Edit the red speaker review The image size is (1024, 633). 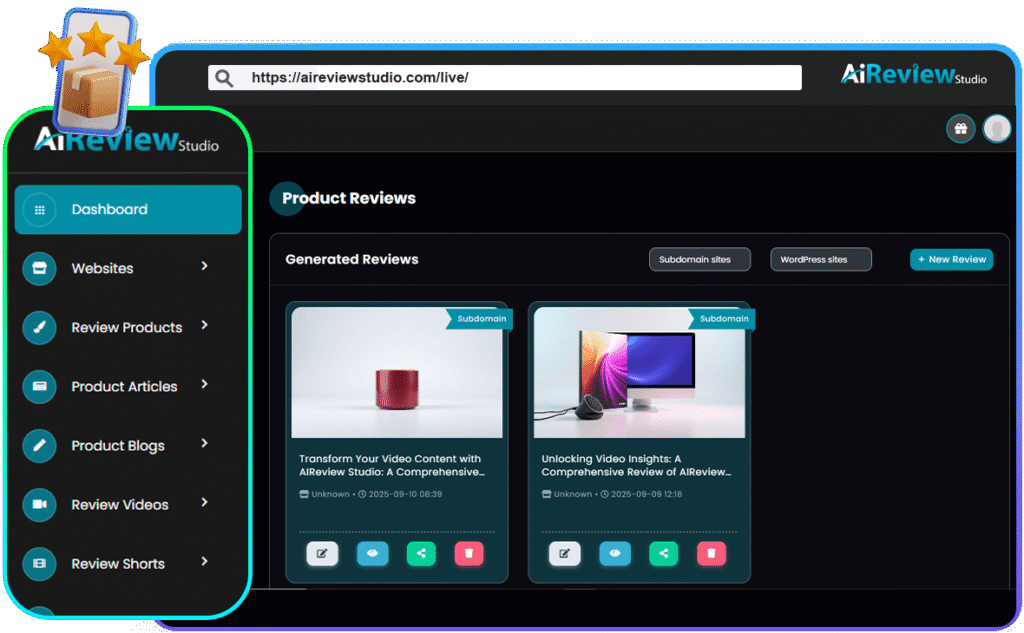[322, 553]
